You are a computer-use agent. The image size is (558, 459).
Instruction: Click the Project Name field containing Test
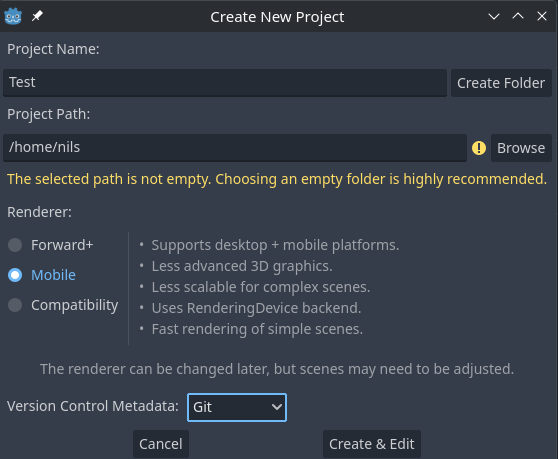pos(225,83)
